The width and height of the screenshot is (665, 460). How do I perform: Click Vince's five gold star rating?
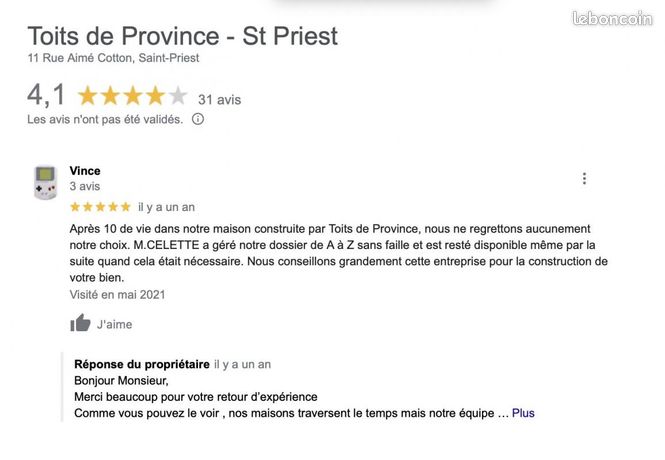101,207
